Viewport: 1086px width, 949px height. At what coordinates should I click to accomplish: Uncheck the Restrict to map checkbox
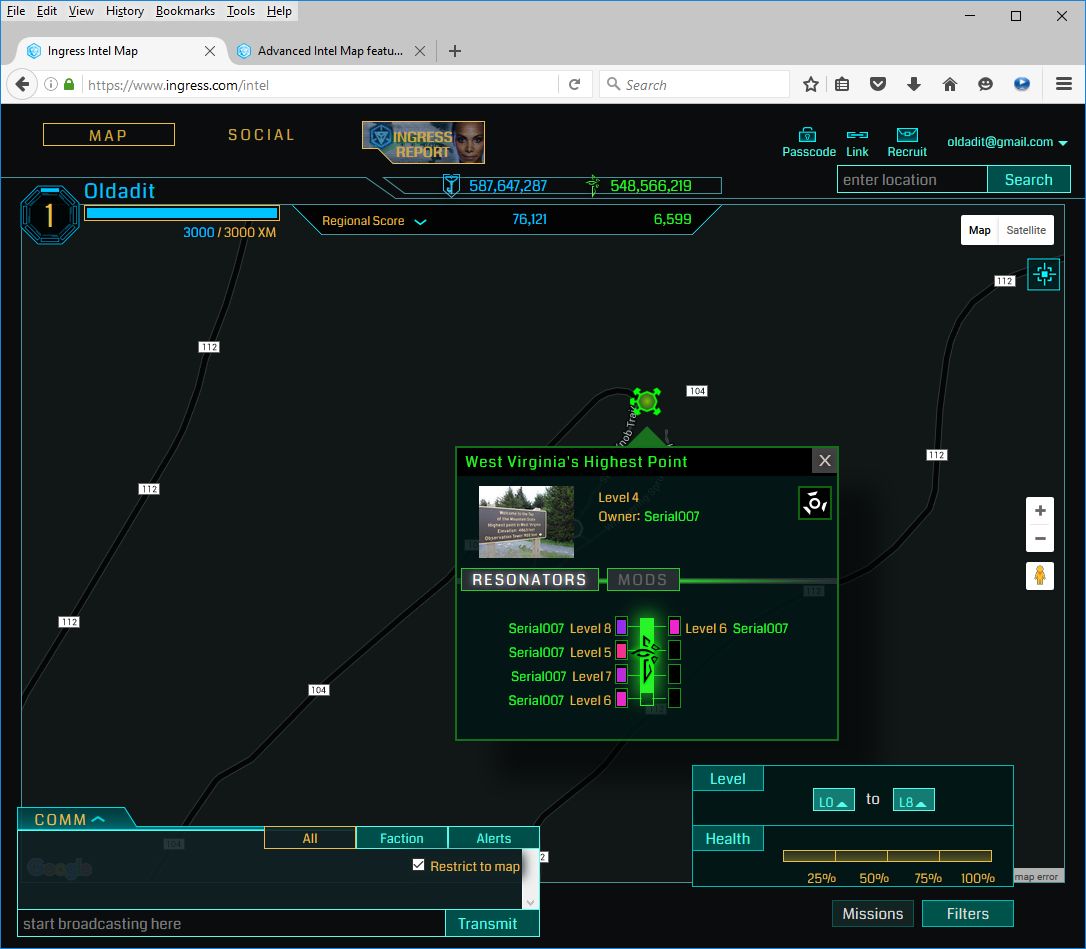[x=419, y=865]
